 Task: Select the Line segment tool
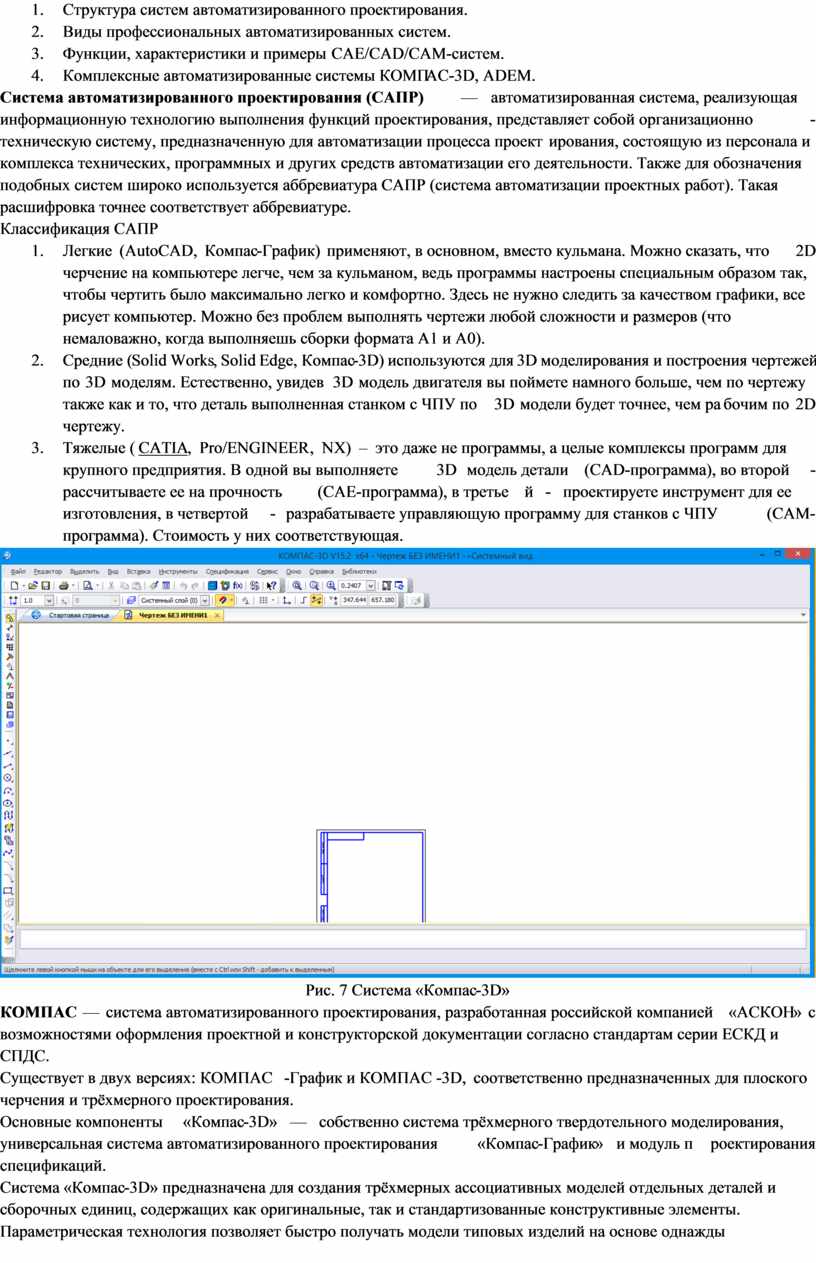[x=9, y=766]
